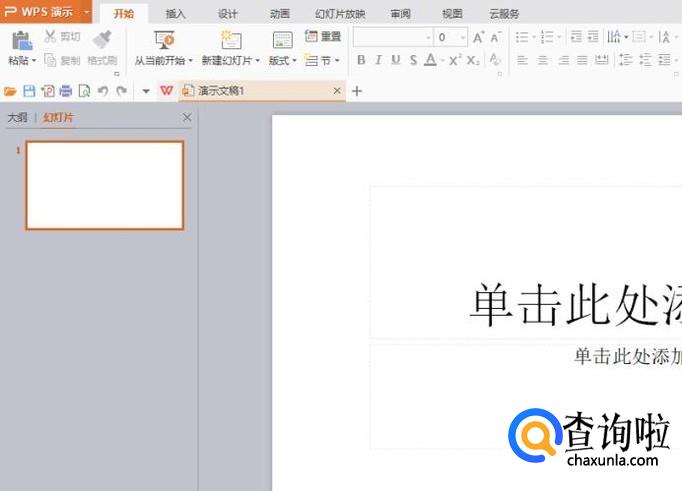Toggle superscript X²
This screenshot has width=682, height=491.
point(455,60)
